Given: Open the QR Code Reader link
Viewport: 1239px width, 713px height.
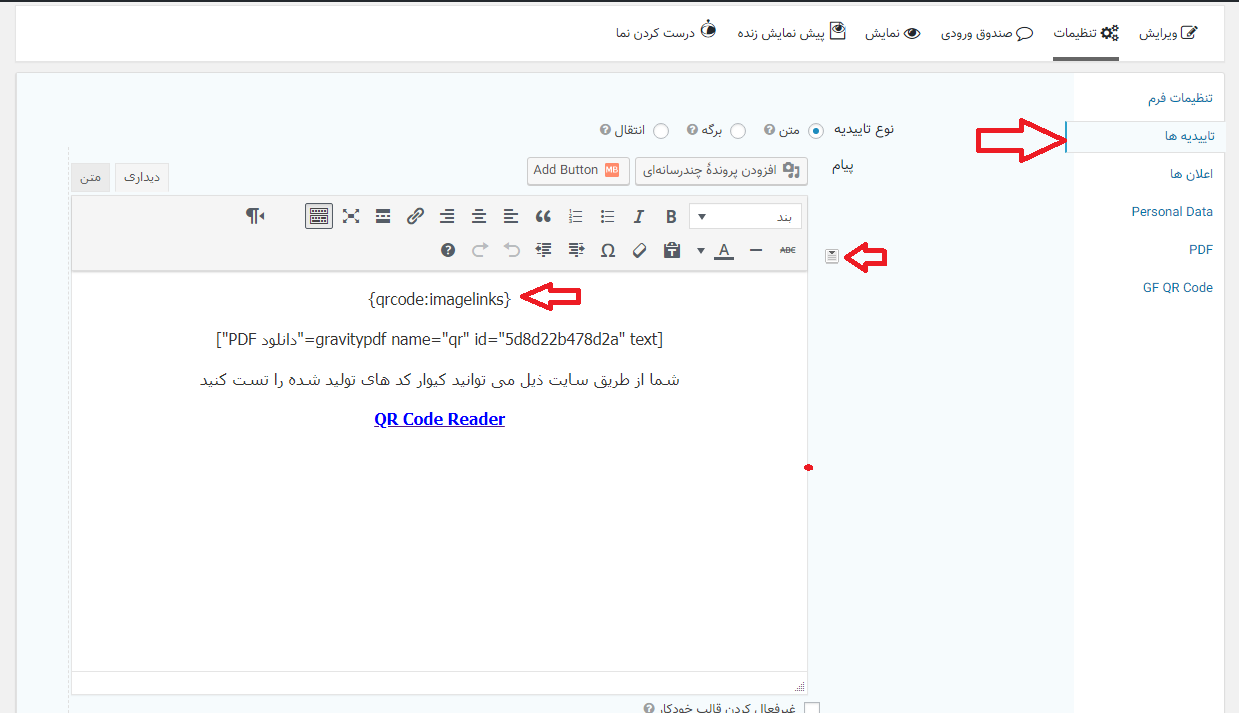Looking at the screenshot, I should [x=439, y=419].
